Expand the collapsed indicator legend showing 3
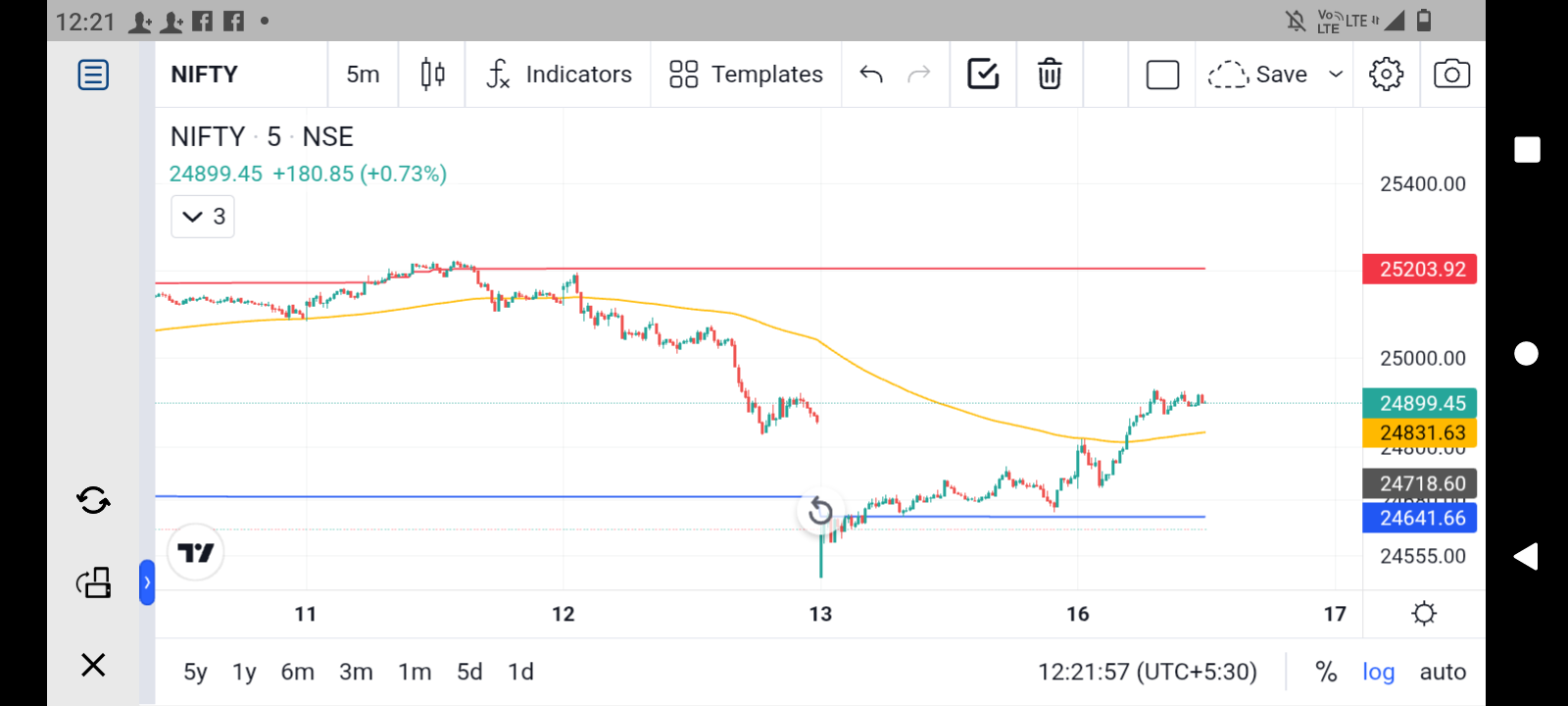This screenshot has width=1568, height=706. pos(203,216)
